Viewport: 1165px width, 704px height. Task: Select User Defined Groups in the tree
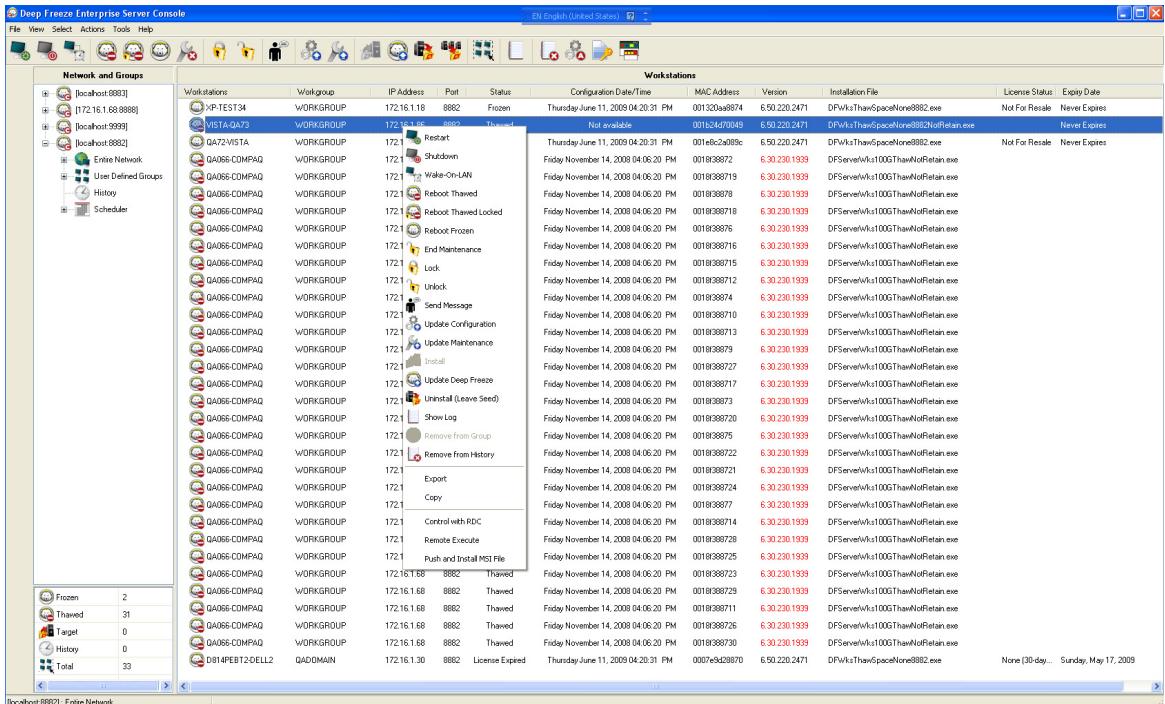pos(128,176)
